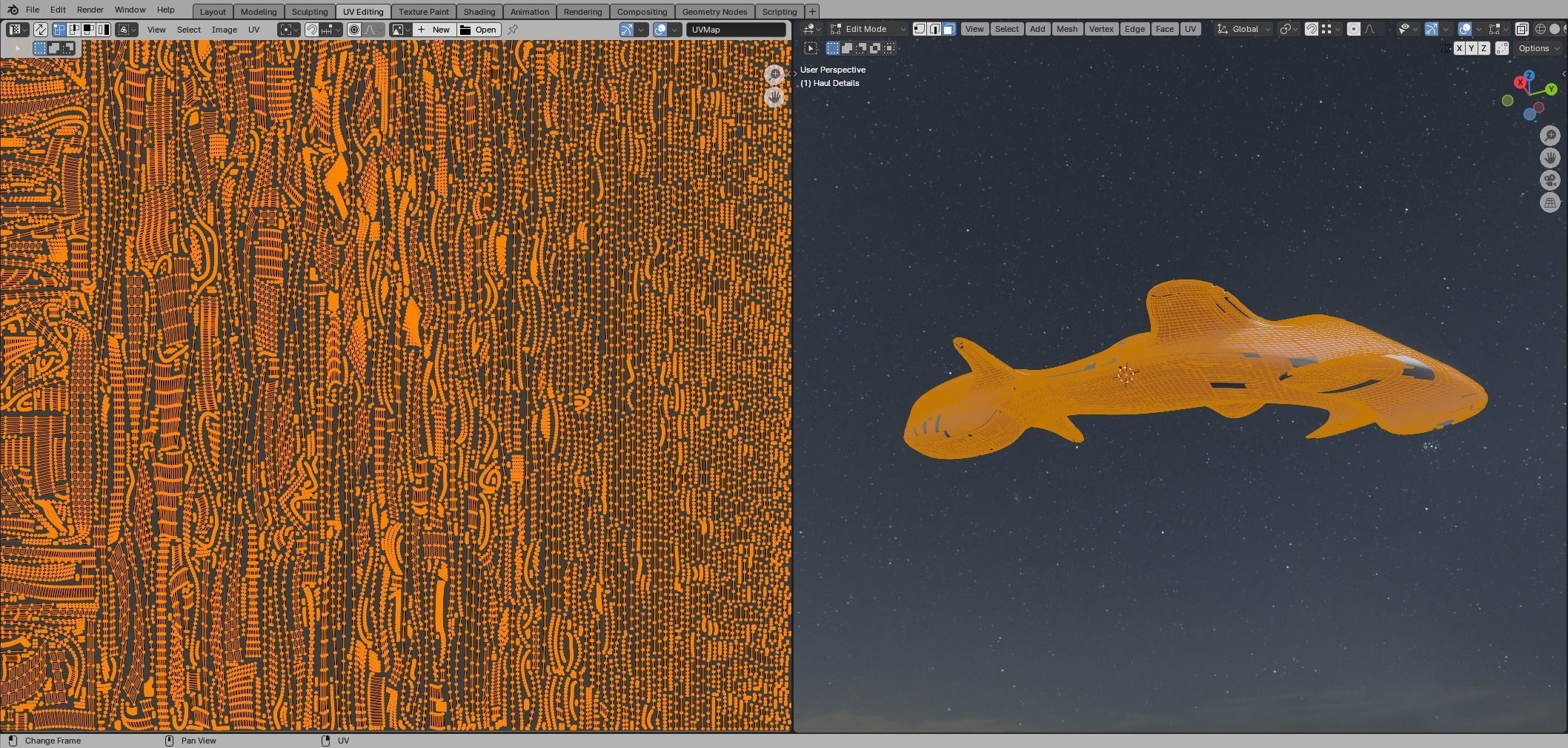Screen dimensions: 1568x748
Task: Select UV edge selection mode
Action: click(x=74, y=30)
